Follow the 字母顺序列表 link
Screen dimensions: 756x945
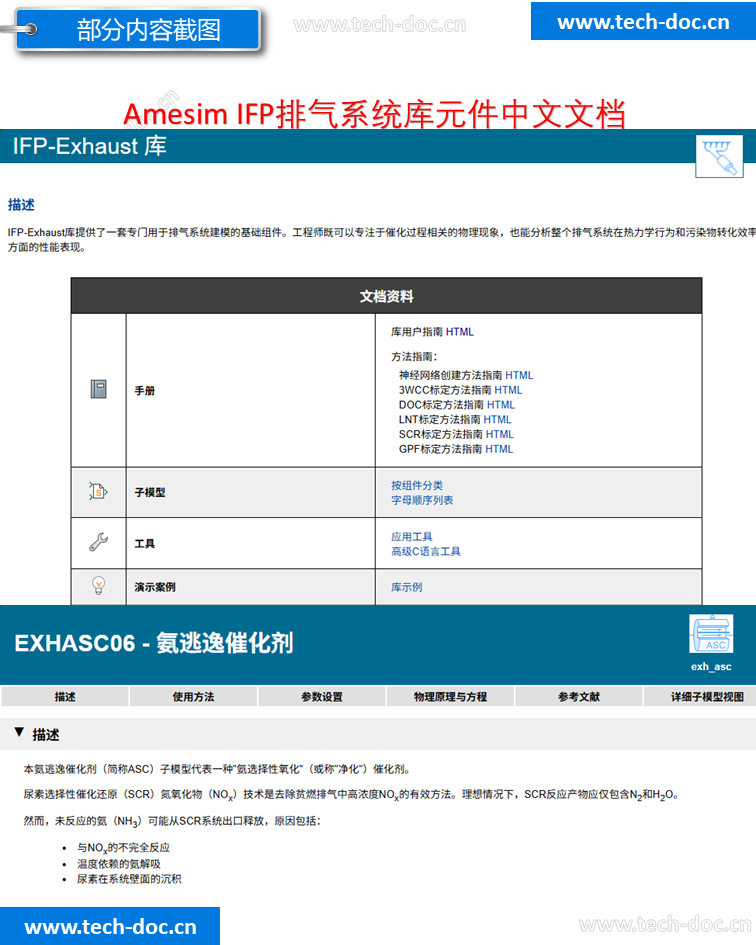(422, 500)
